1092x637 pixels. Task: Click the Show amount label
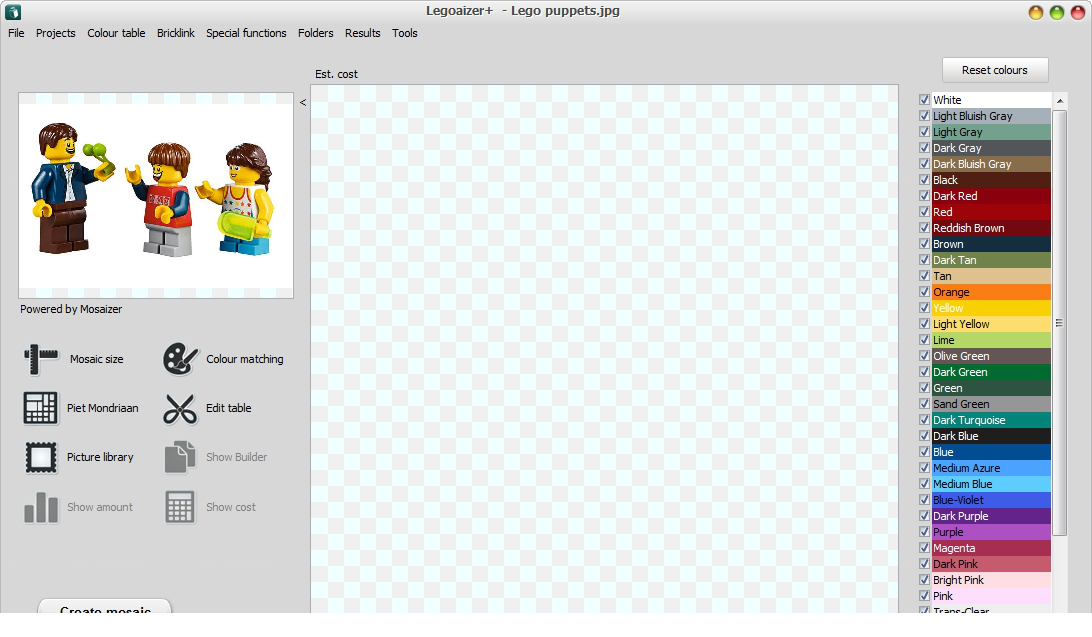point(100,507)
